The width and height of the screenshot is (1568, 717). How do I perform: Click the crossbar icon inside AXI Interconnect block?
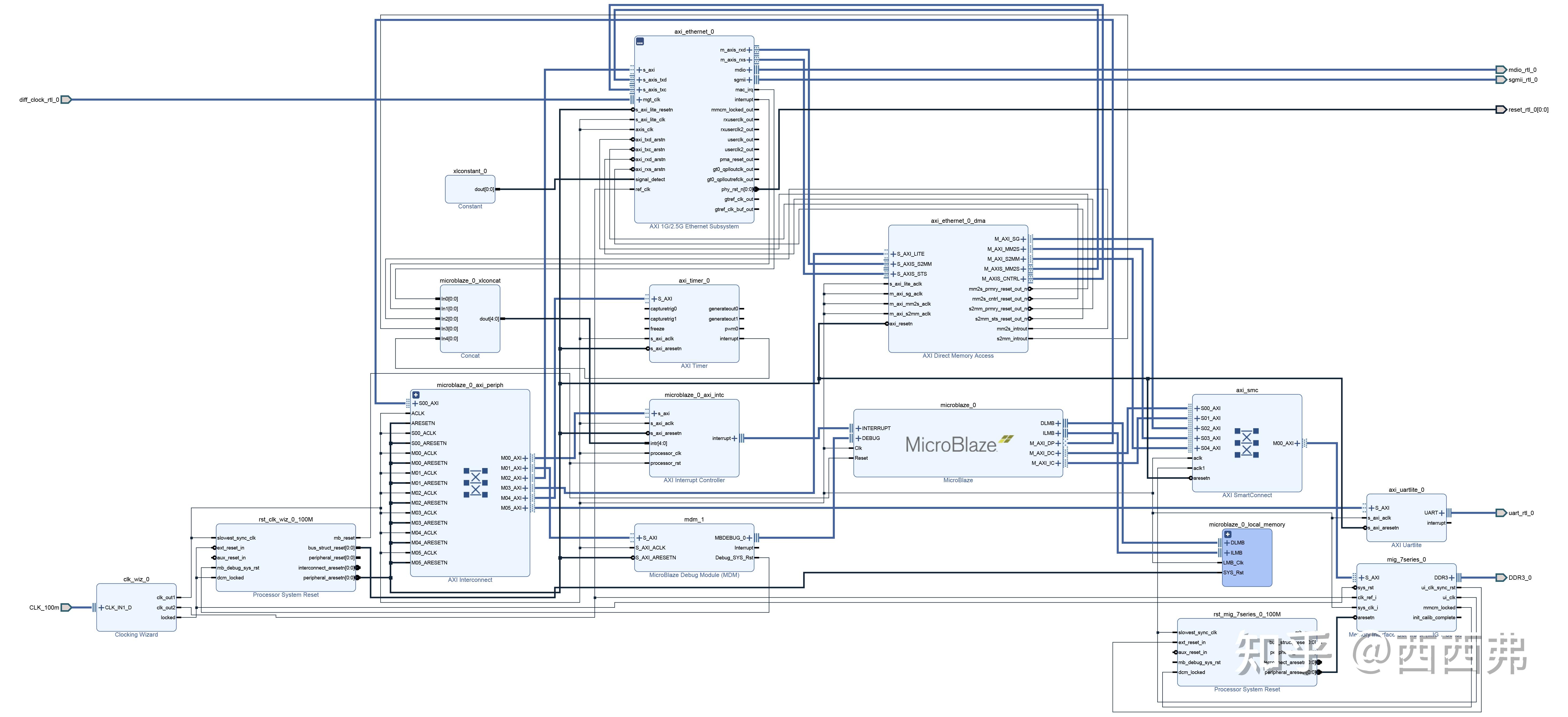coord(476,483)
